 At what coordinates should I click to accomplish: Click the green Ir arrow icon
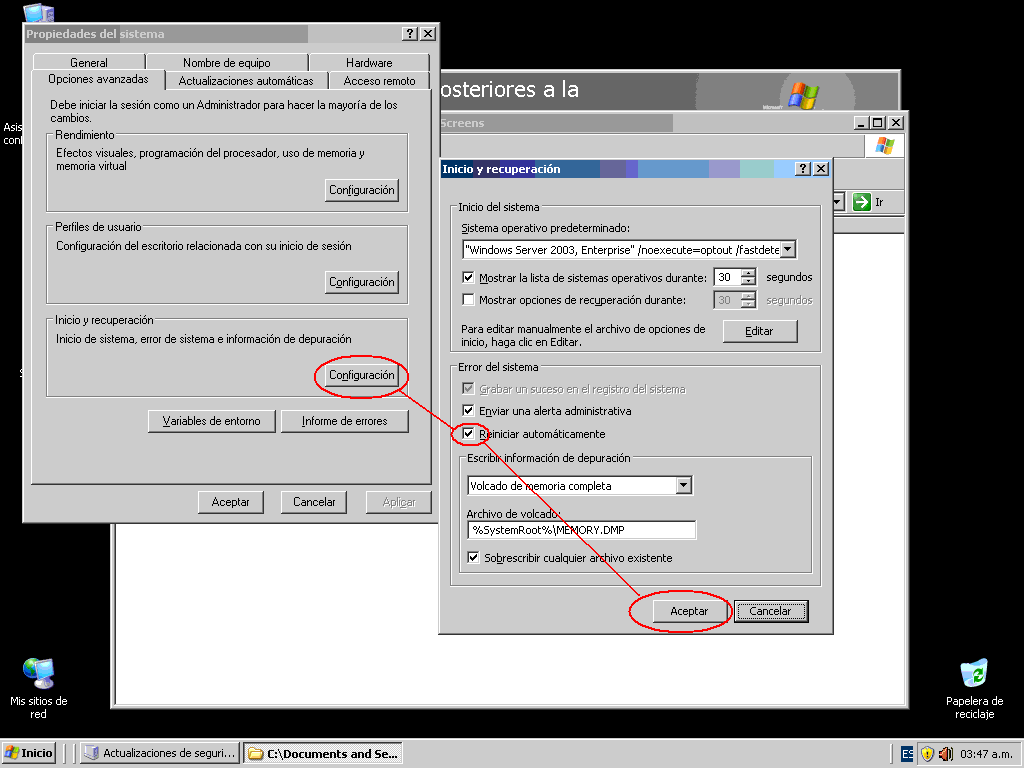pyautogui.click(x=862, y=202)
